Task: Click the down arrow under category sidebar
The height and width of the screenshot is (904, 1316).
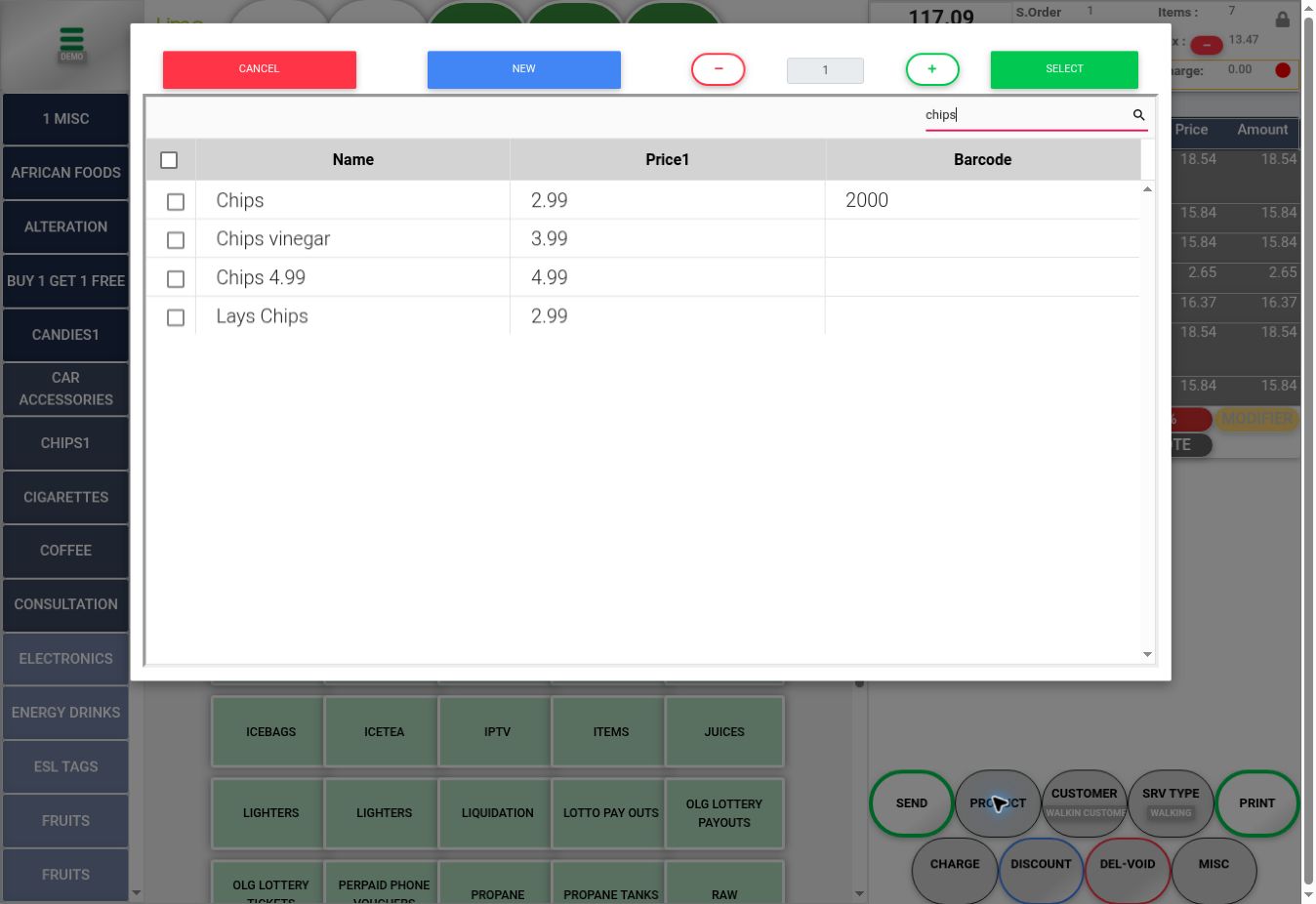Action: click(x=136, y=892)
